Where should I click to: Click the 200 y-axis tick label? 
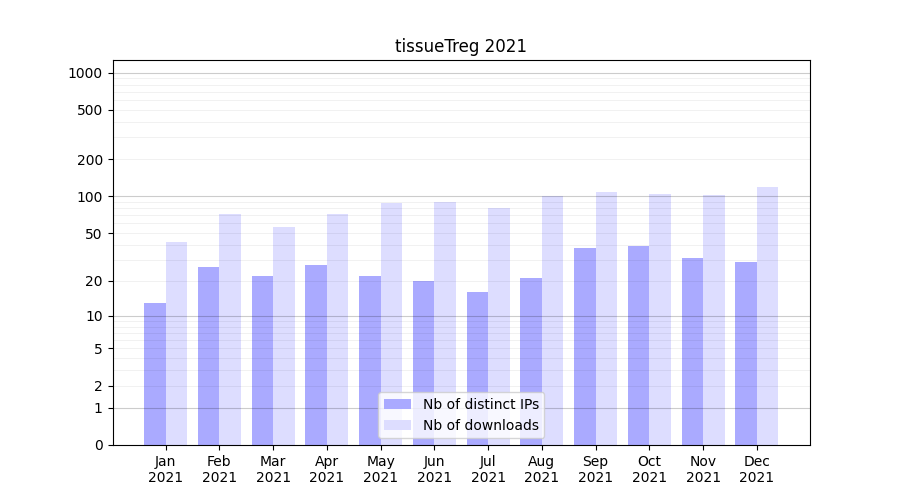coord(92,160)
